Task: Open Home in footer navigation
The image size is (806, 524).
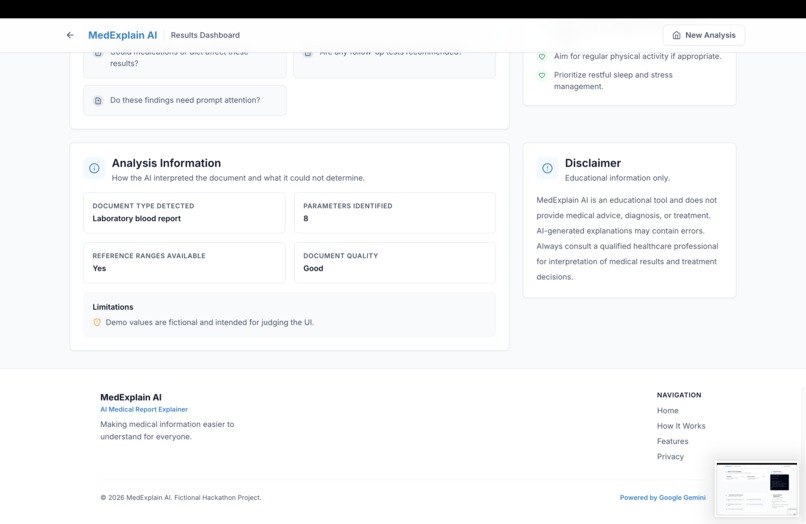Action: pyautogui.click(x=667, y=410)
